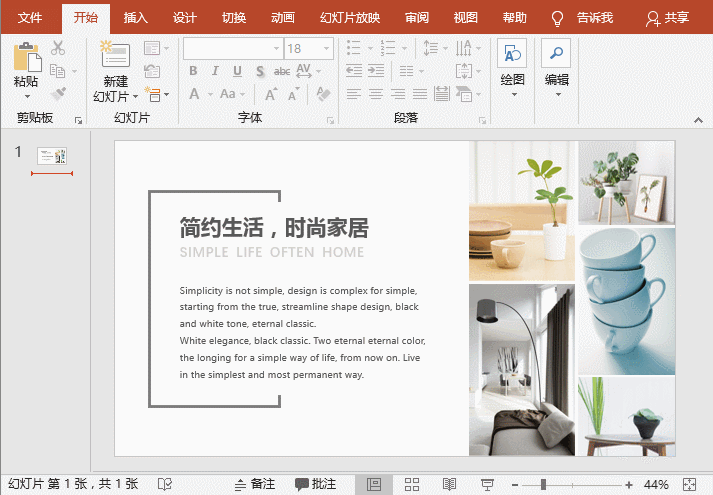Open the 插入 (Insert) tab
This screenshot has width=713, height=495.
pyautogui.click(x=135, y=18)
